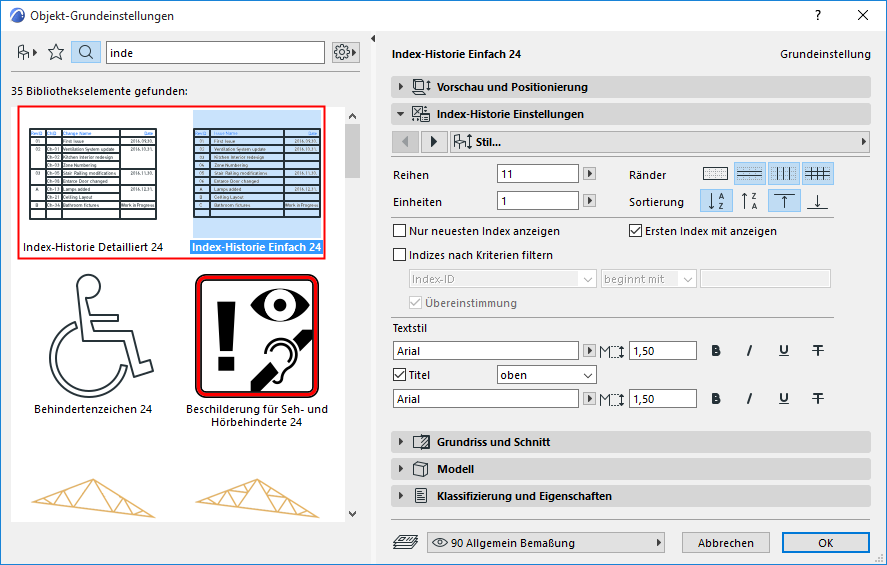Toggle underline for main text style
This screenshot has width=887, height=565.
[x=783, y=351]
